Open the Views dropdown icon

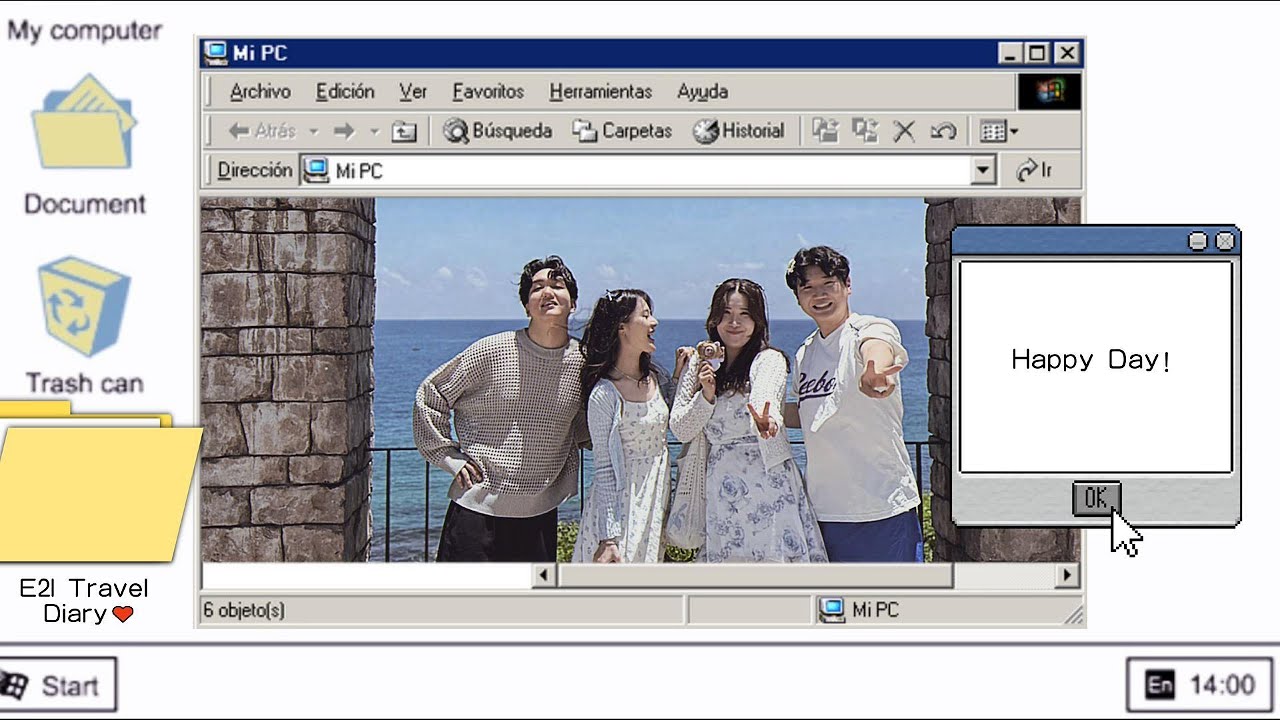pos(999,131)
